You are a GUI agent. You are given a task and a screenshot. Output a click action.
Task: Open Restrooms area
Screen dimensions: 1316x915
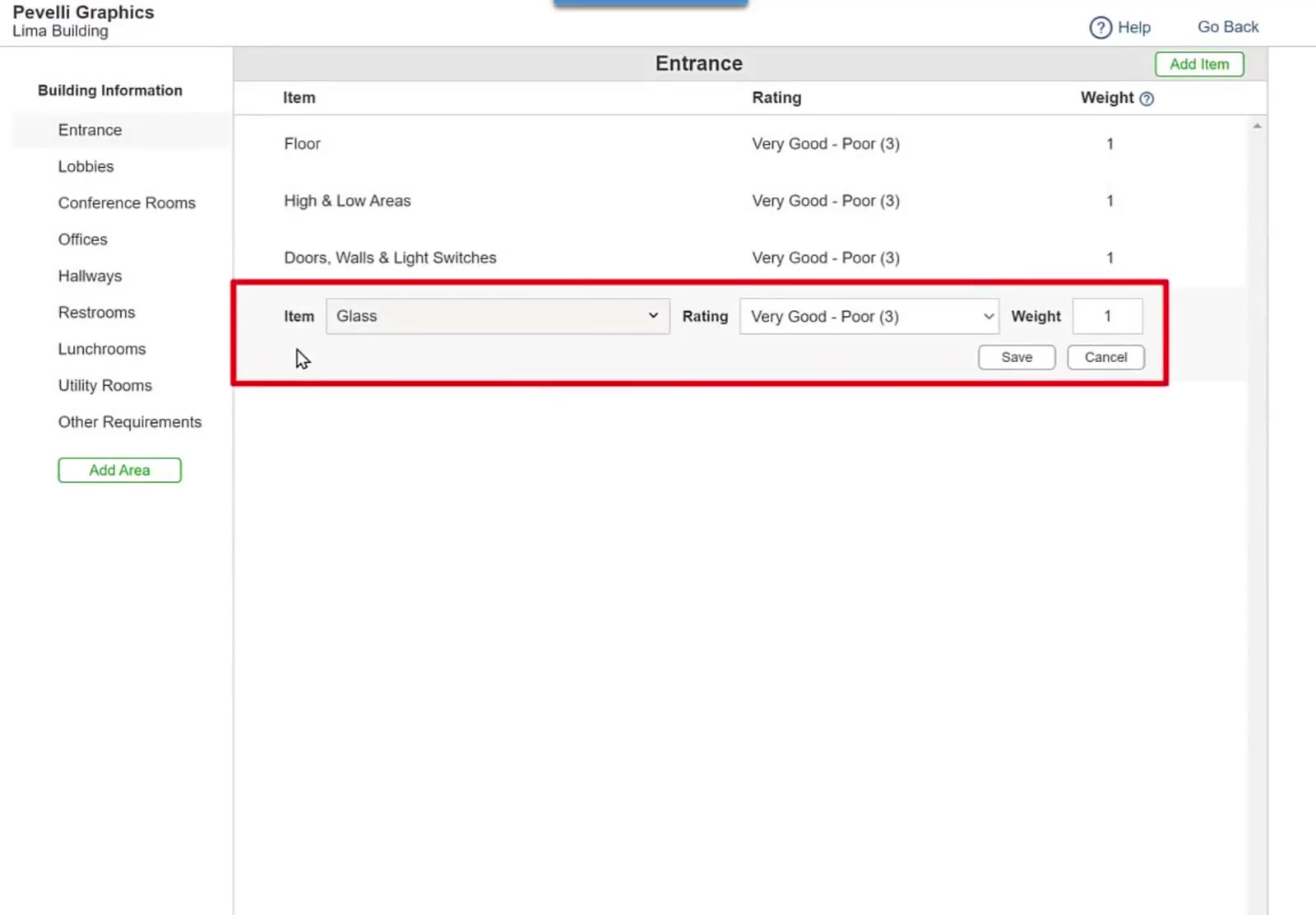[x=96, y=313]
